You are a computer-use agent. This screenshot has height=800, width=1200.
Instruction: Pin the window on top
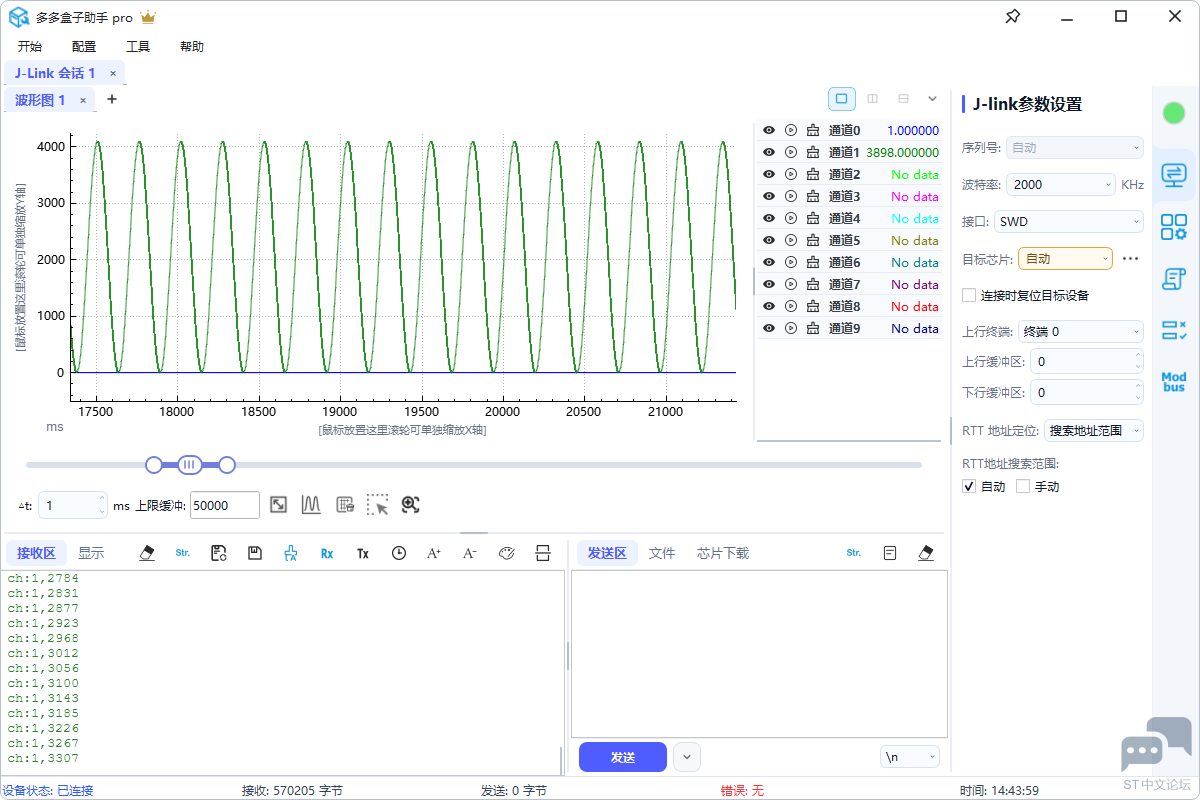point(1012,17)
